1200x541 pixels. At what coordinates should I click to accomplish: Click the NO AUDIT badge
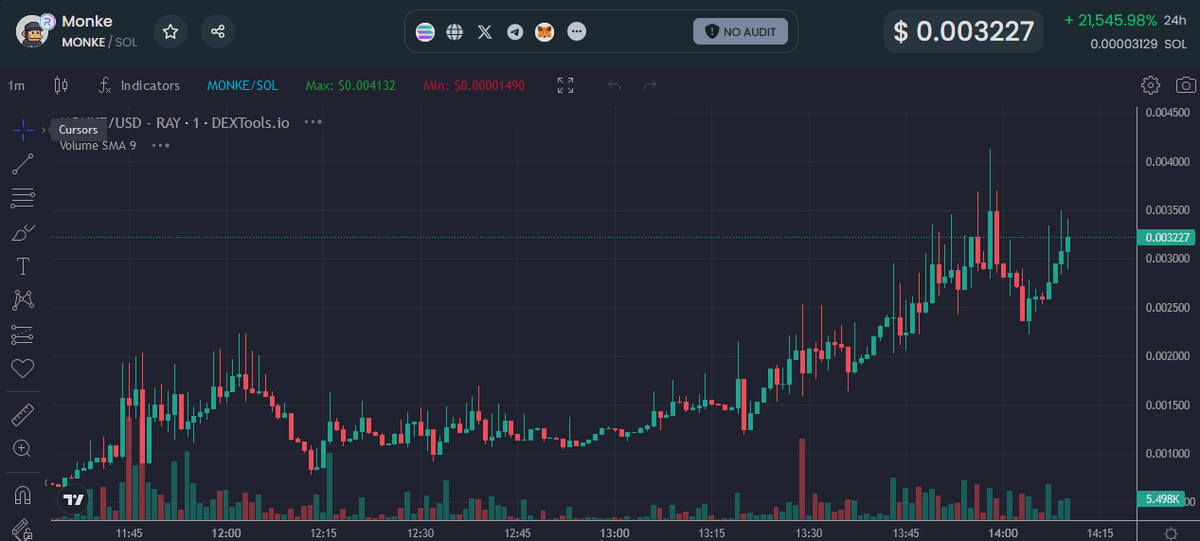coord(740,32)
